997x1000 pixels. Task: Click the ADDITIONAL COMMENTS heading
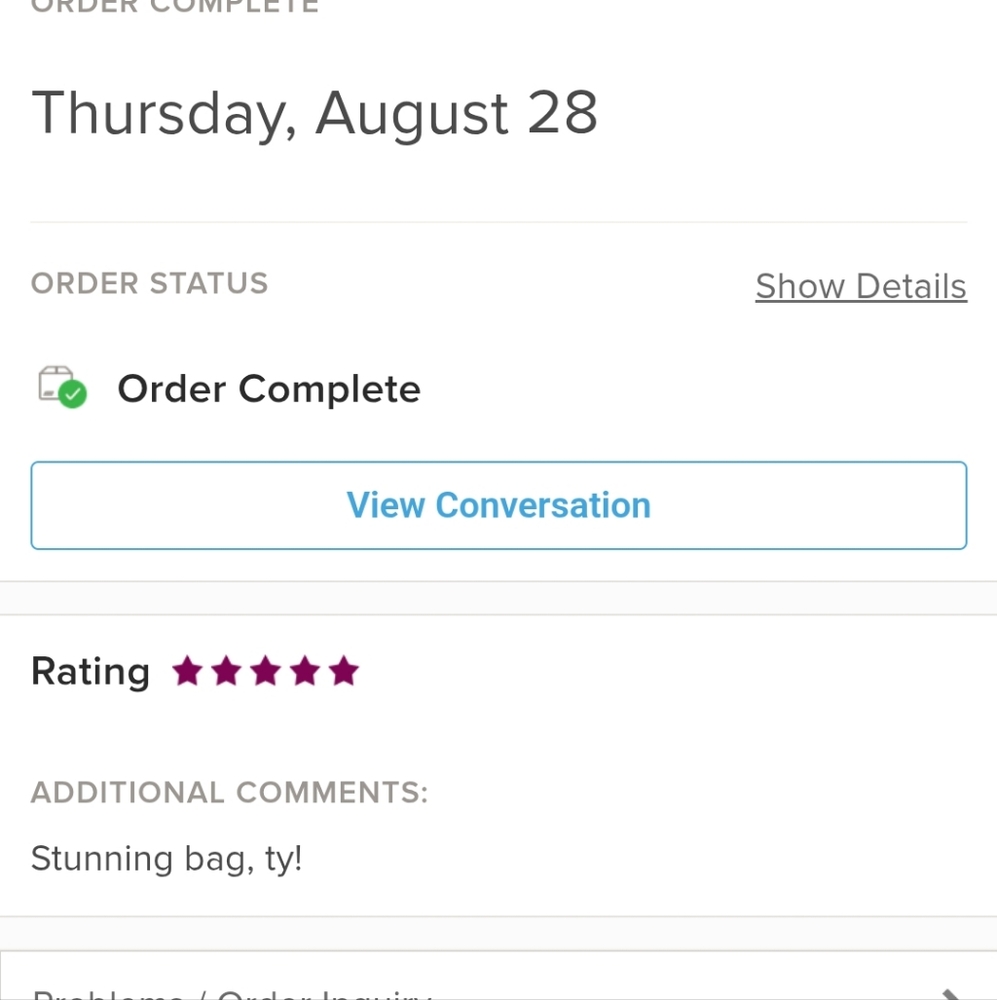coord(230,793)
